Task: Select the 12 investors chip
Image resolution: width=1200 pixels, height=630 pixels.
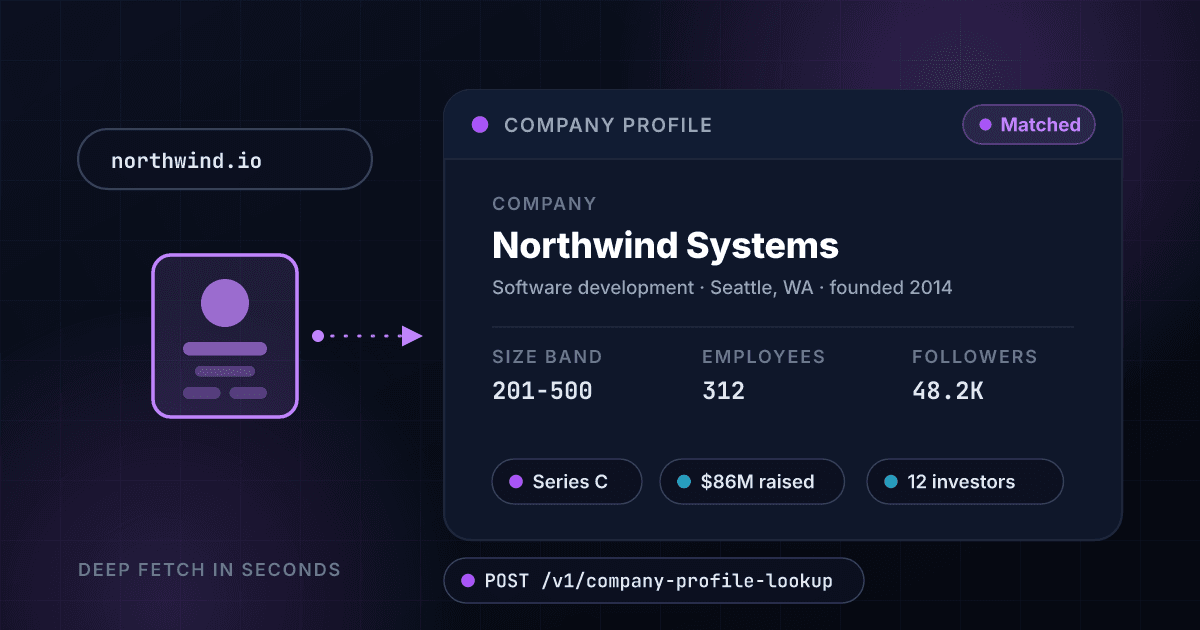Action: (965, 482)
